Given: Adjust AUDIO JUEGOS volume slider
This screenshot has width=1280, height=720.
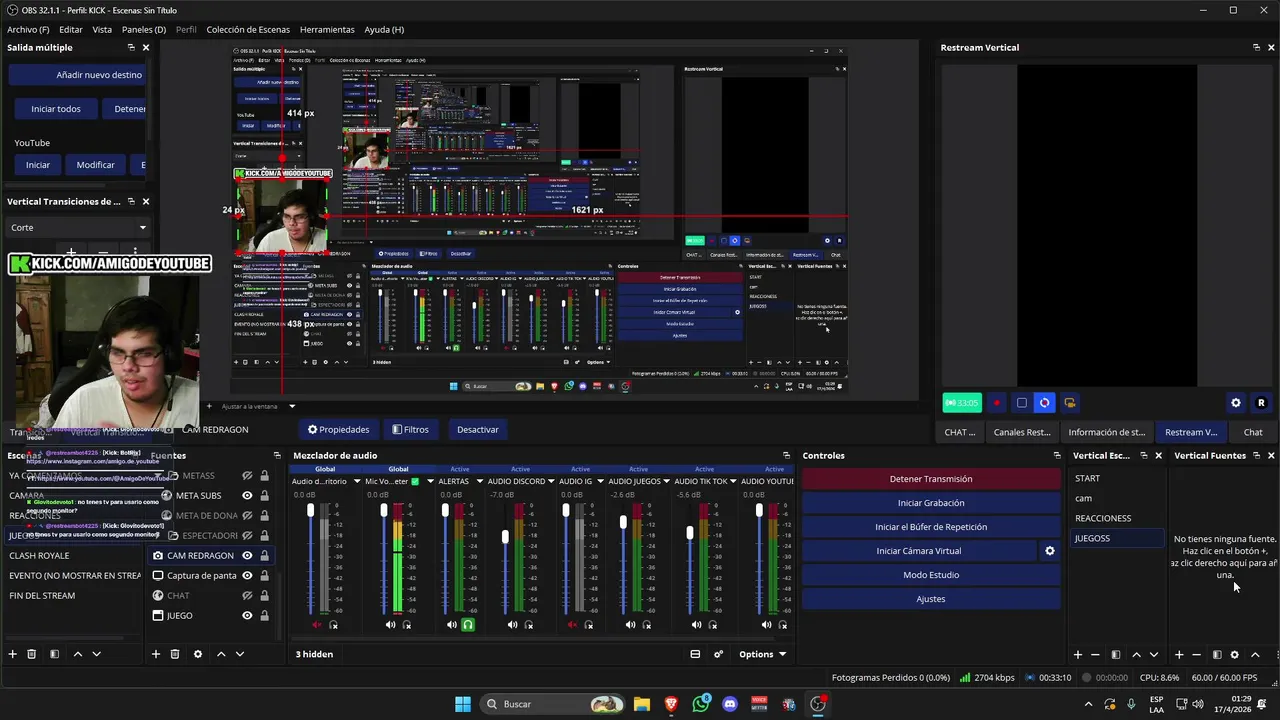Looking at the screenshot, I should click(623, 522).
